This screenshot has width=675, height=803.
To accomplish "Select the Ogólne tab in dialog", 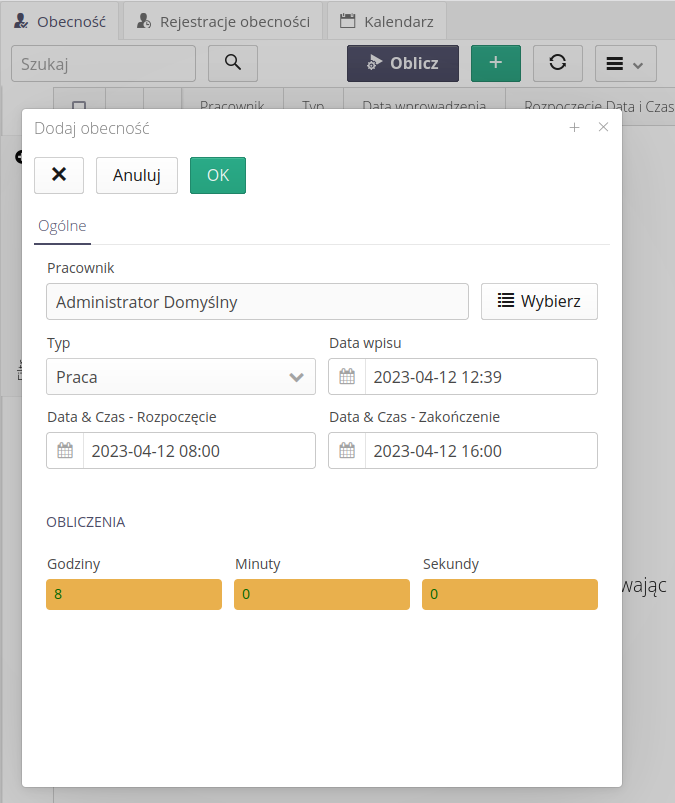I will [62, 226].
